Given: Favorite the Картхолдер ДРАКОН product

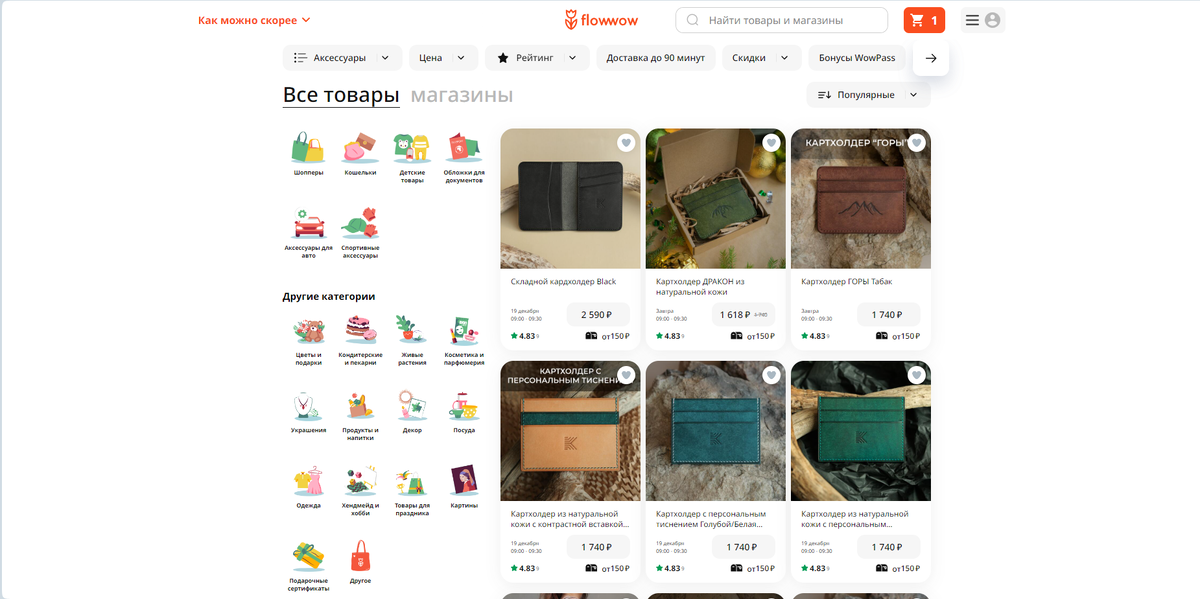Looking at the screenshot, I should pyautogui.click(x=771, y=143).
